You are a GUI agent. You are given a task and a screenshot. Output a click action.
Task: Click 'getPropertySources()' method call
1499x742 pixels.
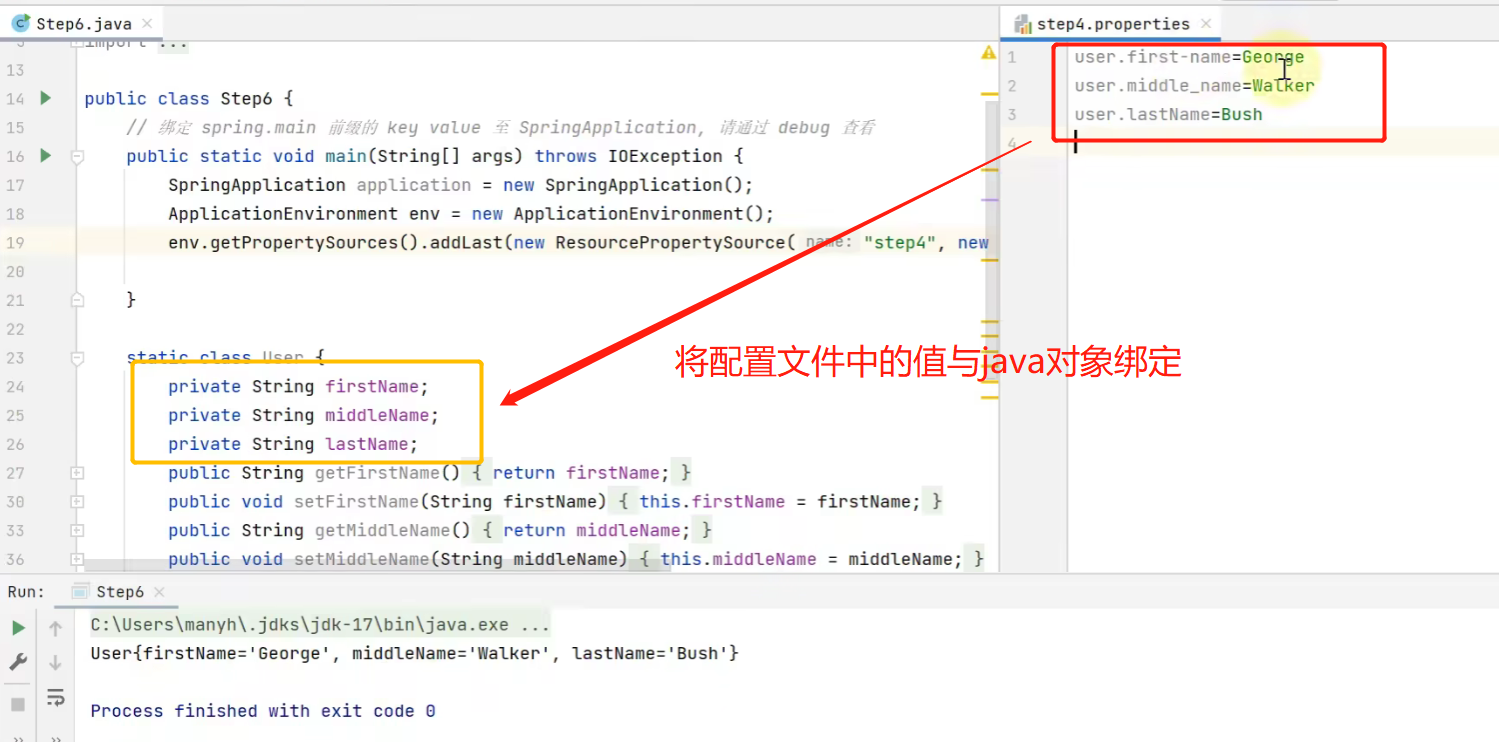(x=315, y=243)
